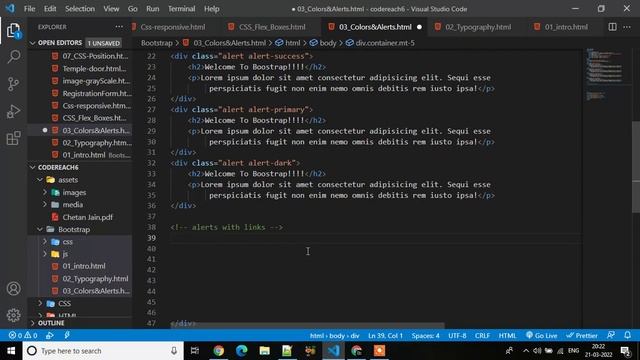Open Explorer views and more actions ellipsis
The image size is (640, 360).
click(119, 27)
